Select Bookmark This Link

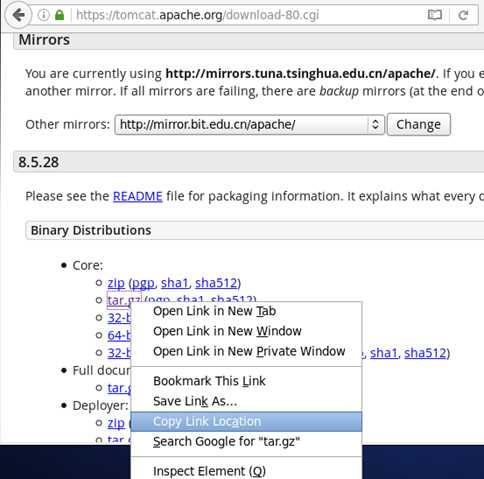pos(246,381)
